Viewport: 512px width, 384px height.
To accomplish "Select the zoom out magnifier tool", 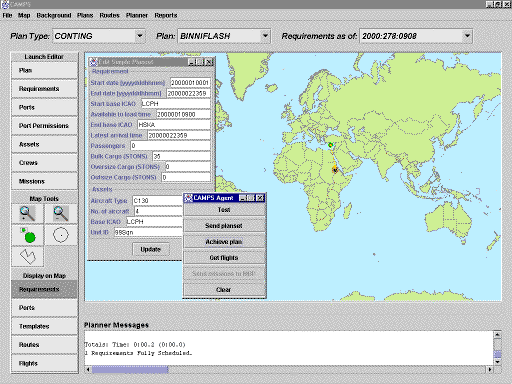I will point(61,213).
